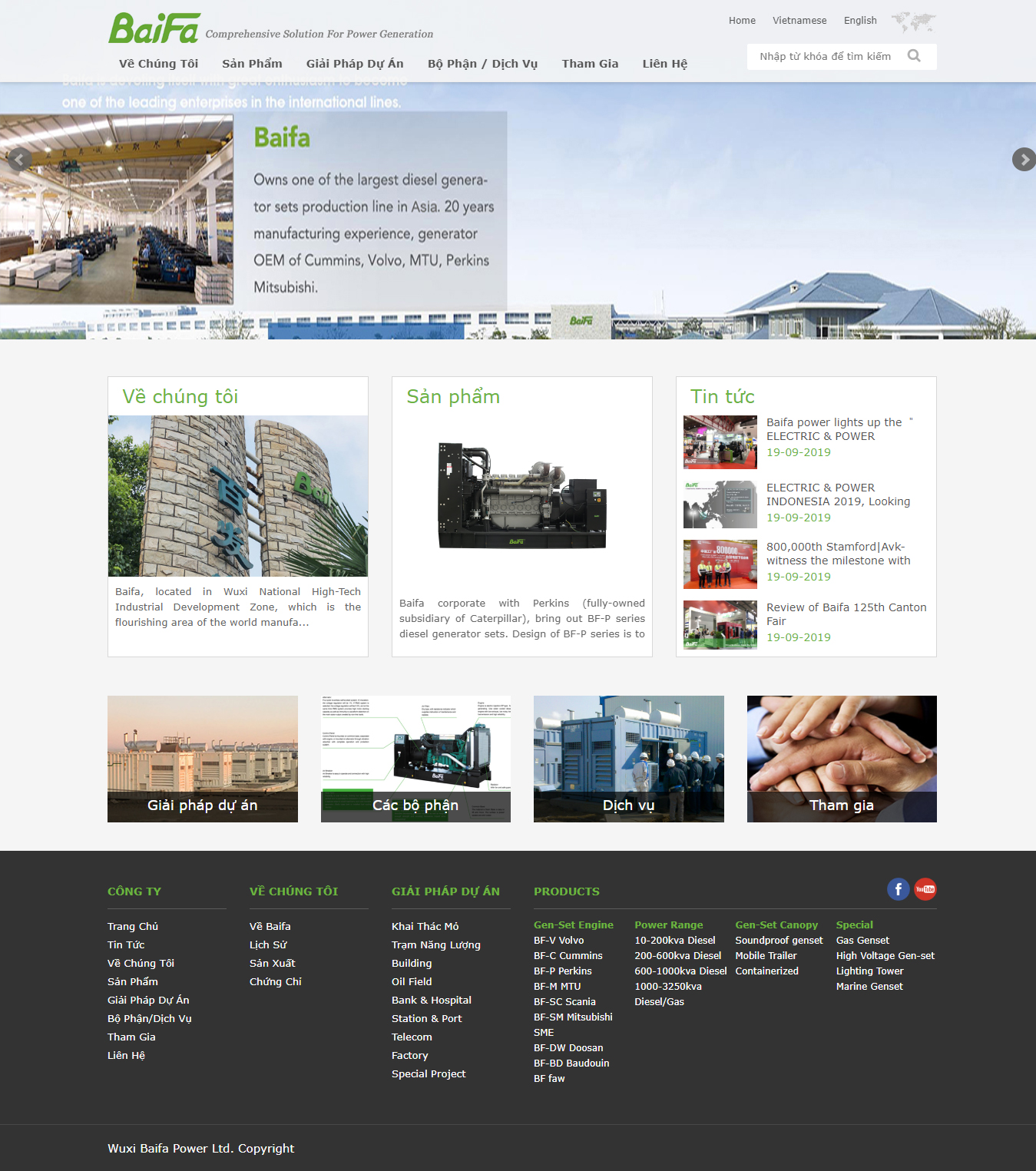Open 'Review of Baifa 125th Canton Fair'
The height and width of the screenshot is (1171, 1036).
846,614
